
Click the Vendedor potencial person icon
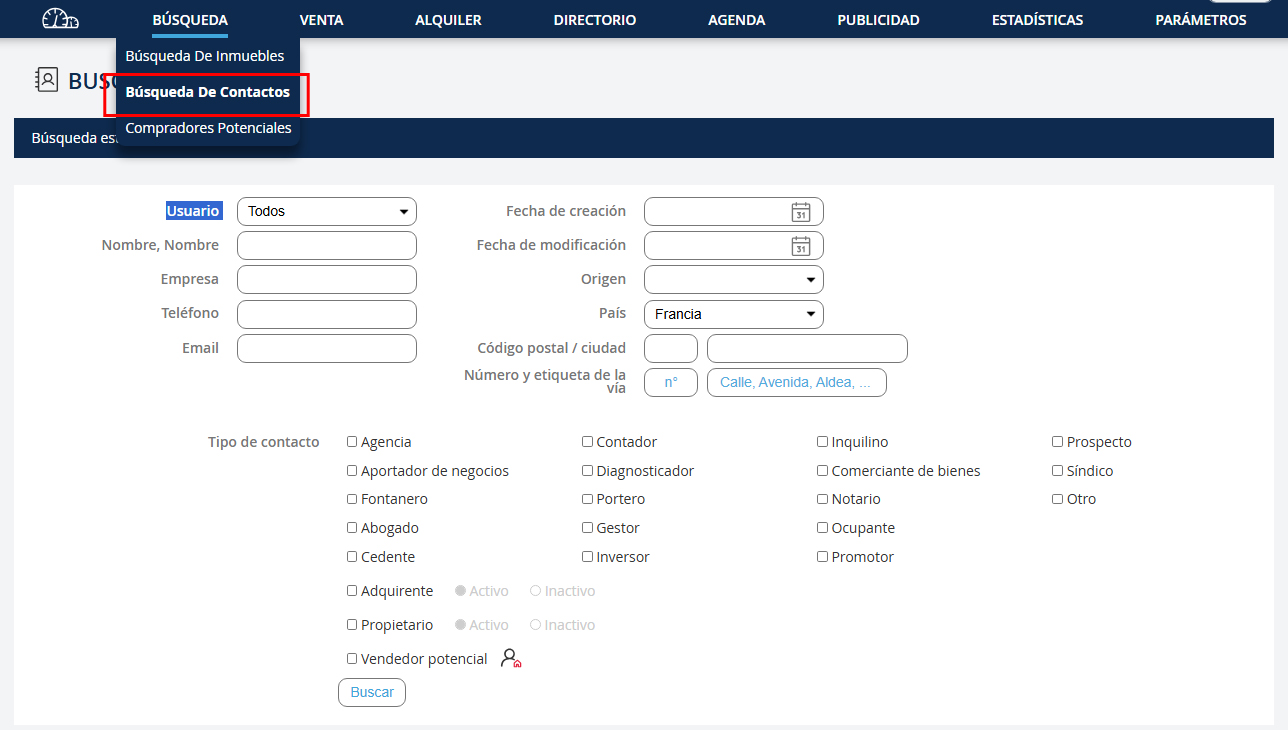(x=511, y=658)
